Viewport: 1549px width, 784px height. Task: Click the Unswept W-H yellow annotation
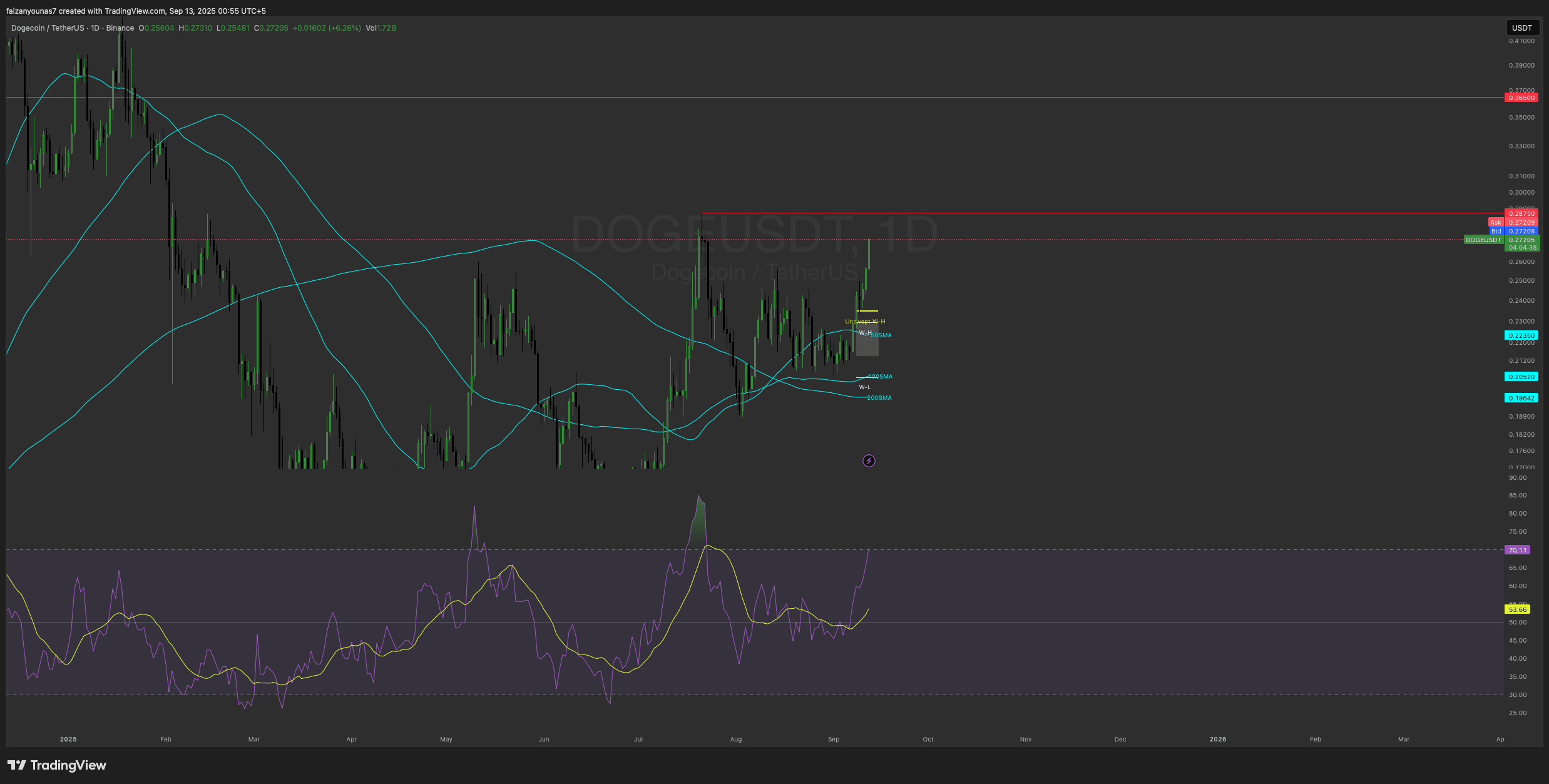[865, 322]
